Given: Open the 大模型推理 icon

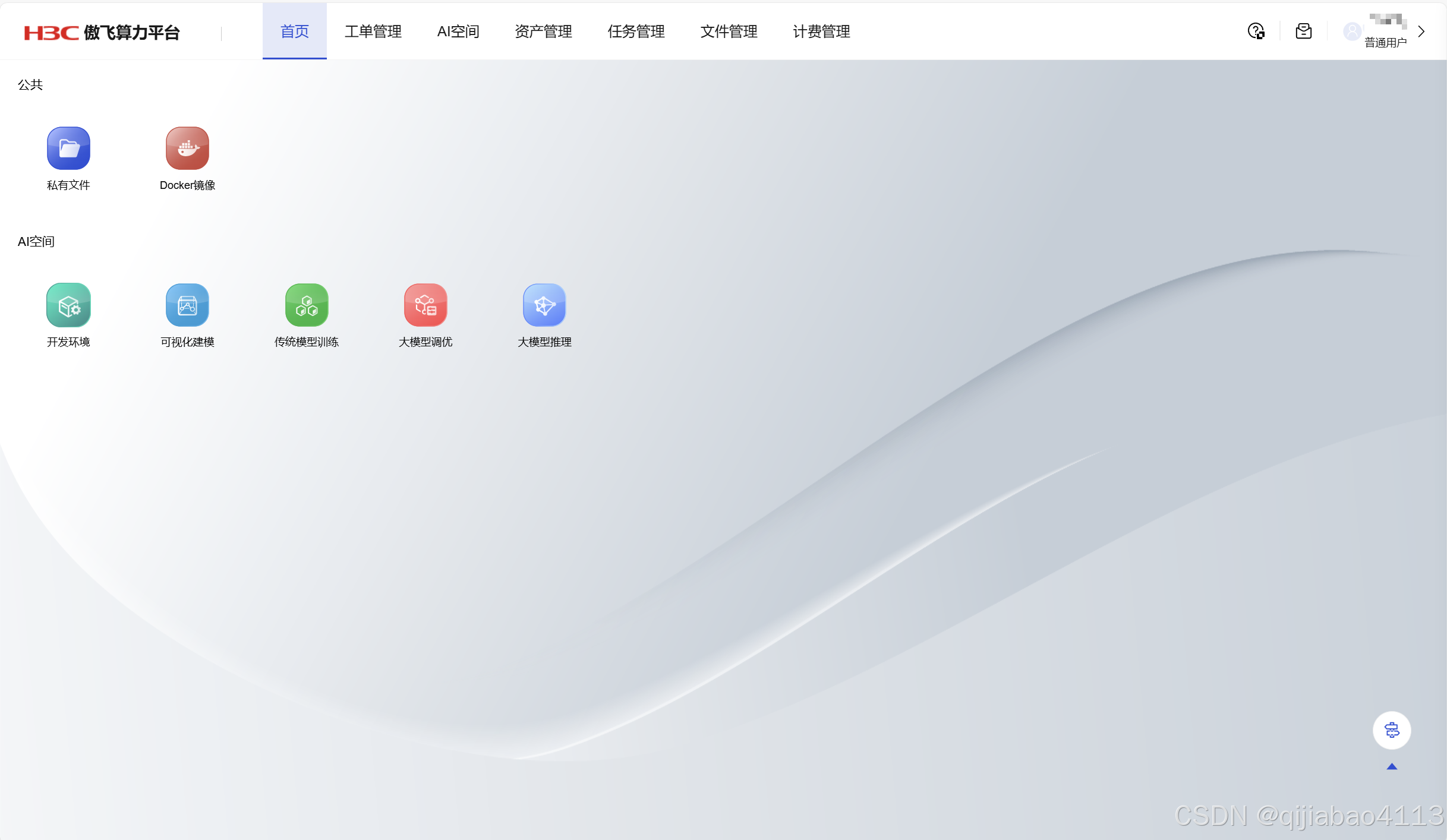Looking at the screenshot, I should point(544,305).
